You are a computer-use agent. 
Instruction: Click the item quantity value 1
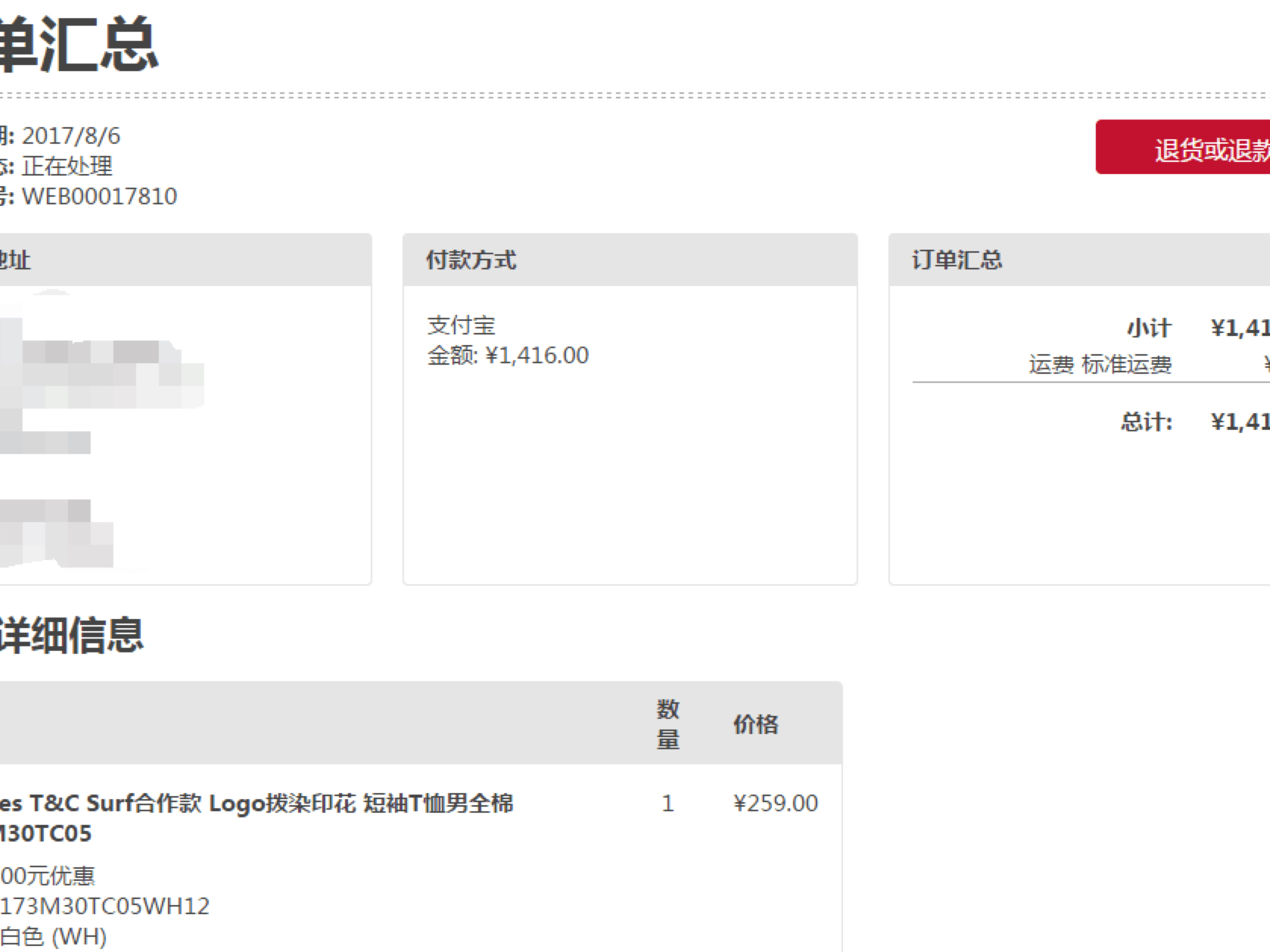click(668, 804)
